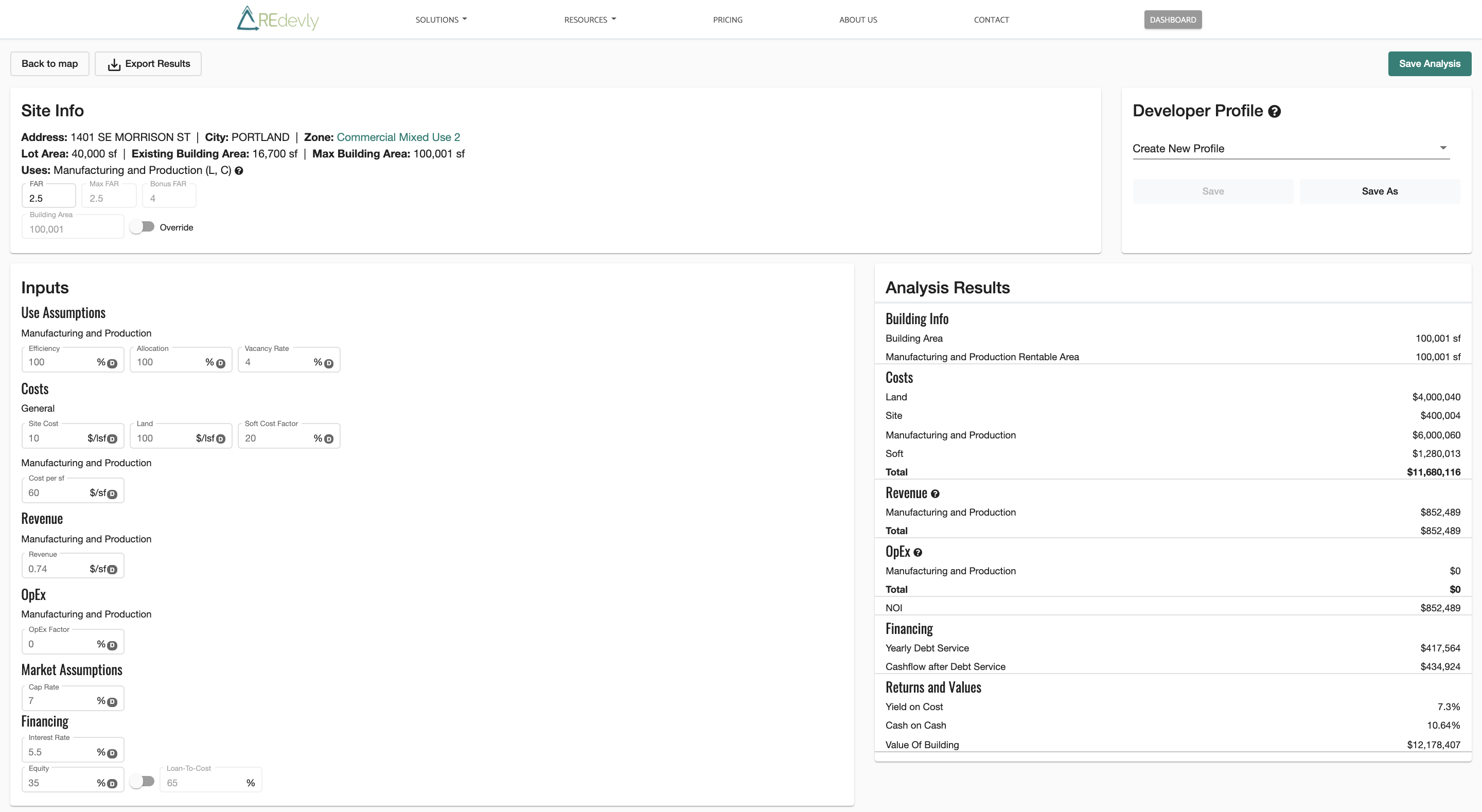Go to About Us

858,20
